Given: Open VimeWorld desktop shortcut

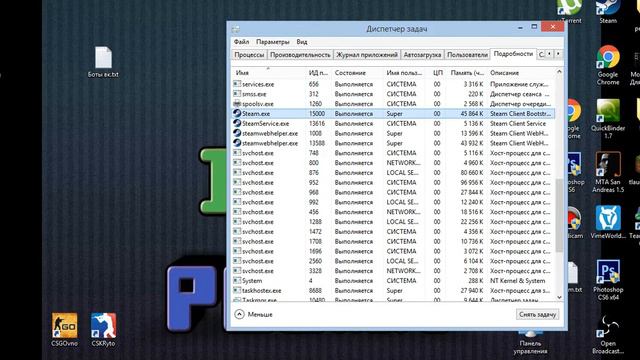Looking at the screenshot, I should [608, 222].
